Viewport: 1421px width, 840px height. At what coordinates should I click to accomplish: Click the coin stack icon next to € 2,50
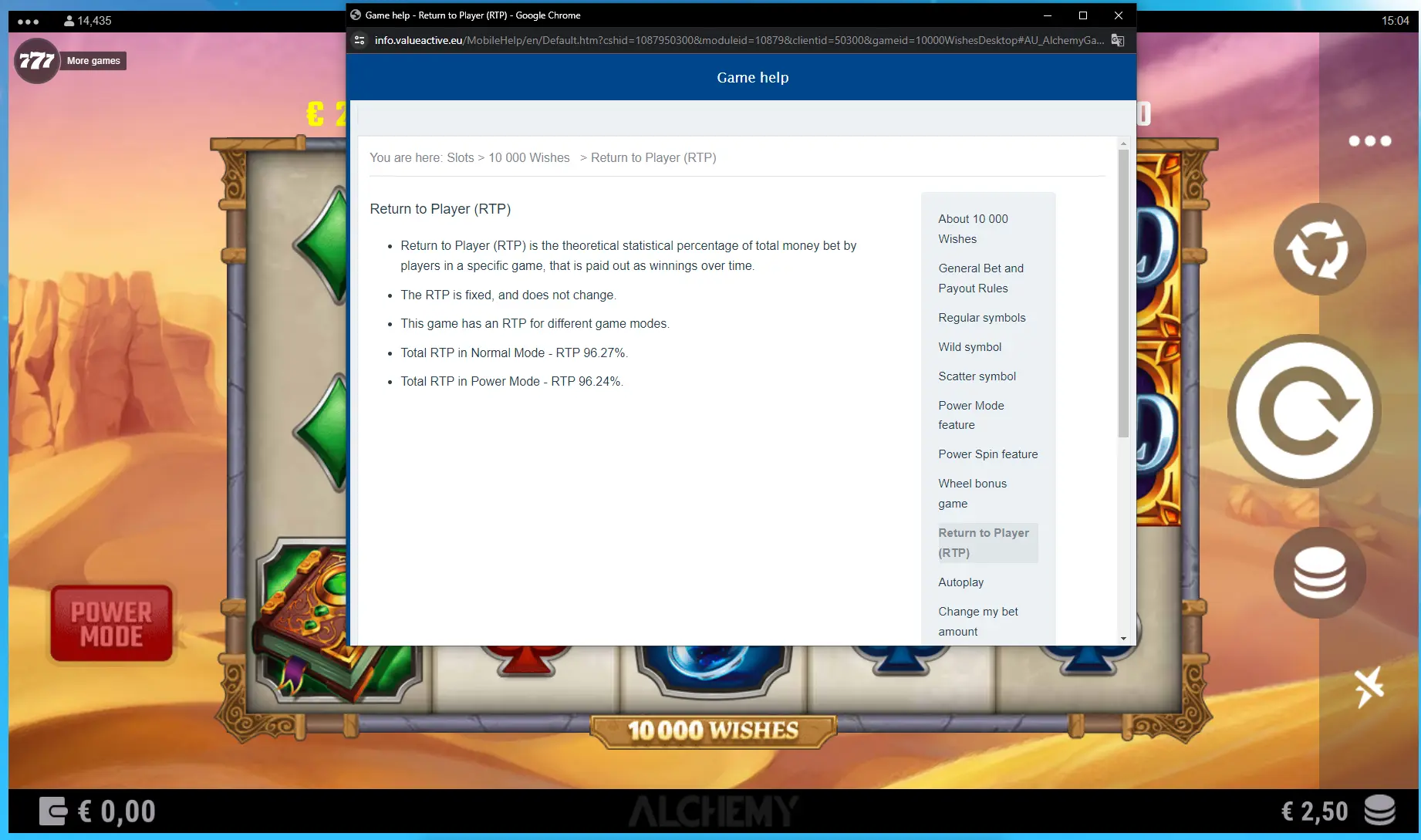(1379, 811)
